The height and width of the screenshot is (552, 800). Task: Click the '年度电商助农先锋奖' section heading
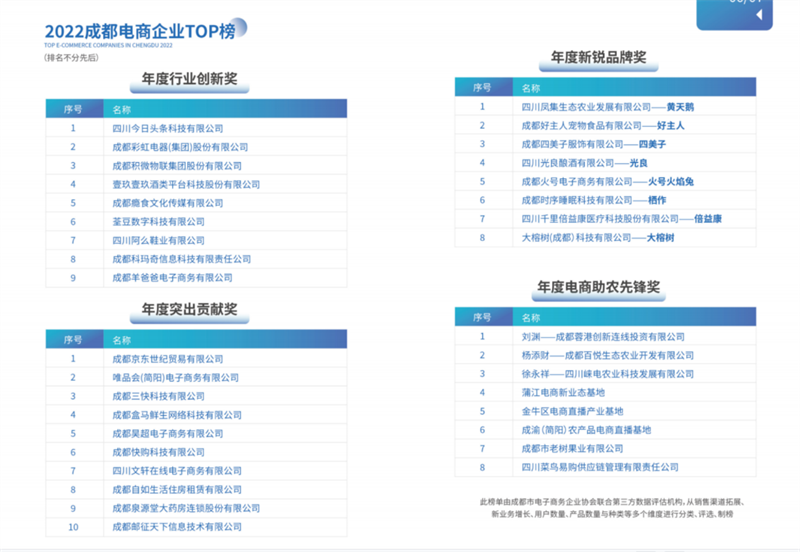click(598, 287)
